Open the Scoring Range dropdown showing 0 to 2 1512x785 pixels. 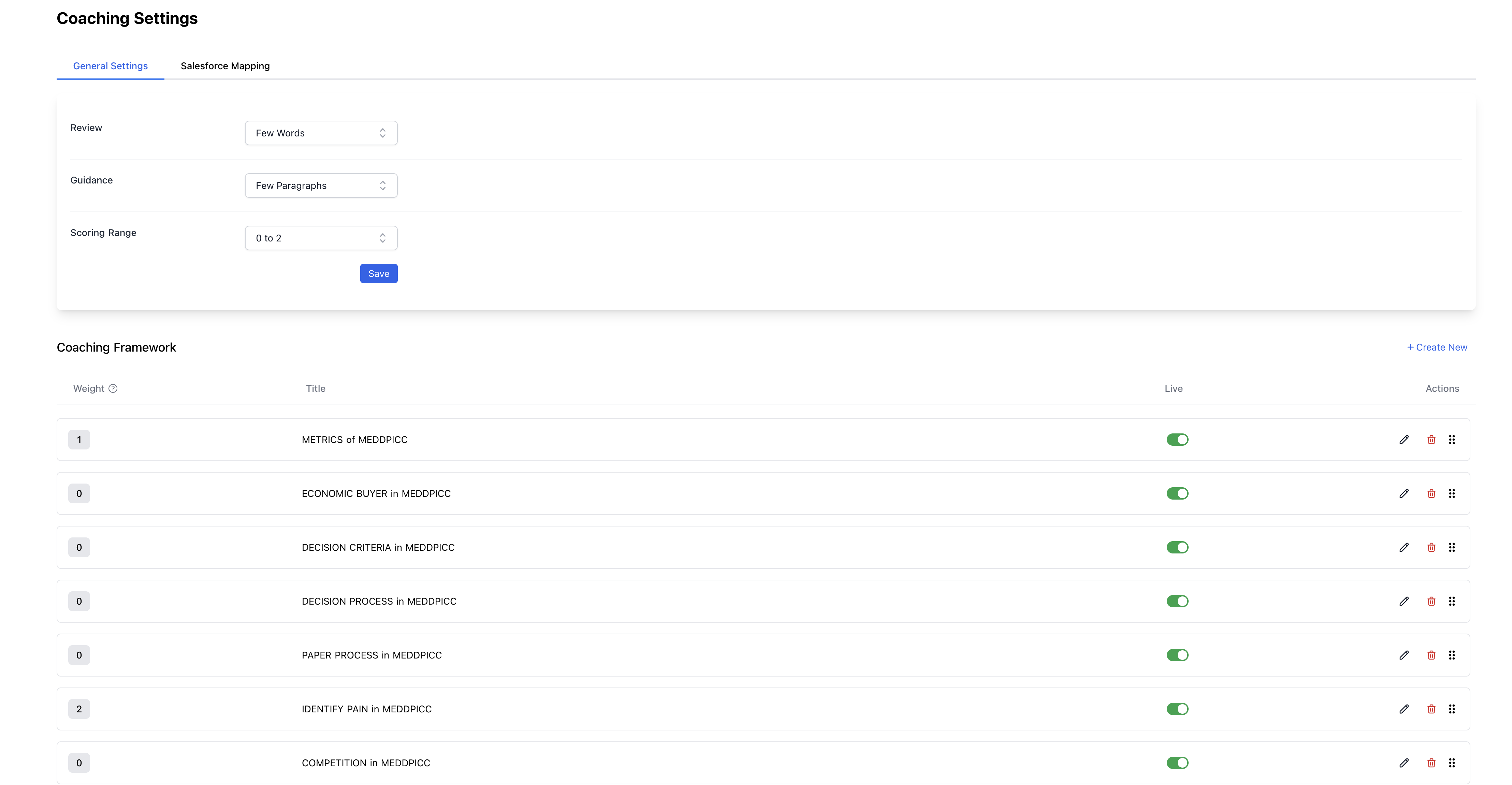(321, 238)
